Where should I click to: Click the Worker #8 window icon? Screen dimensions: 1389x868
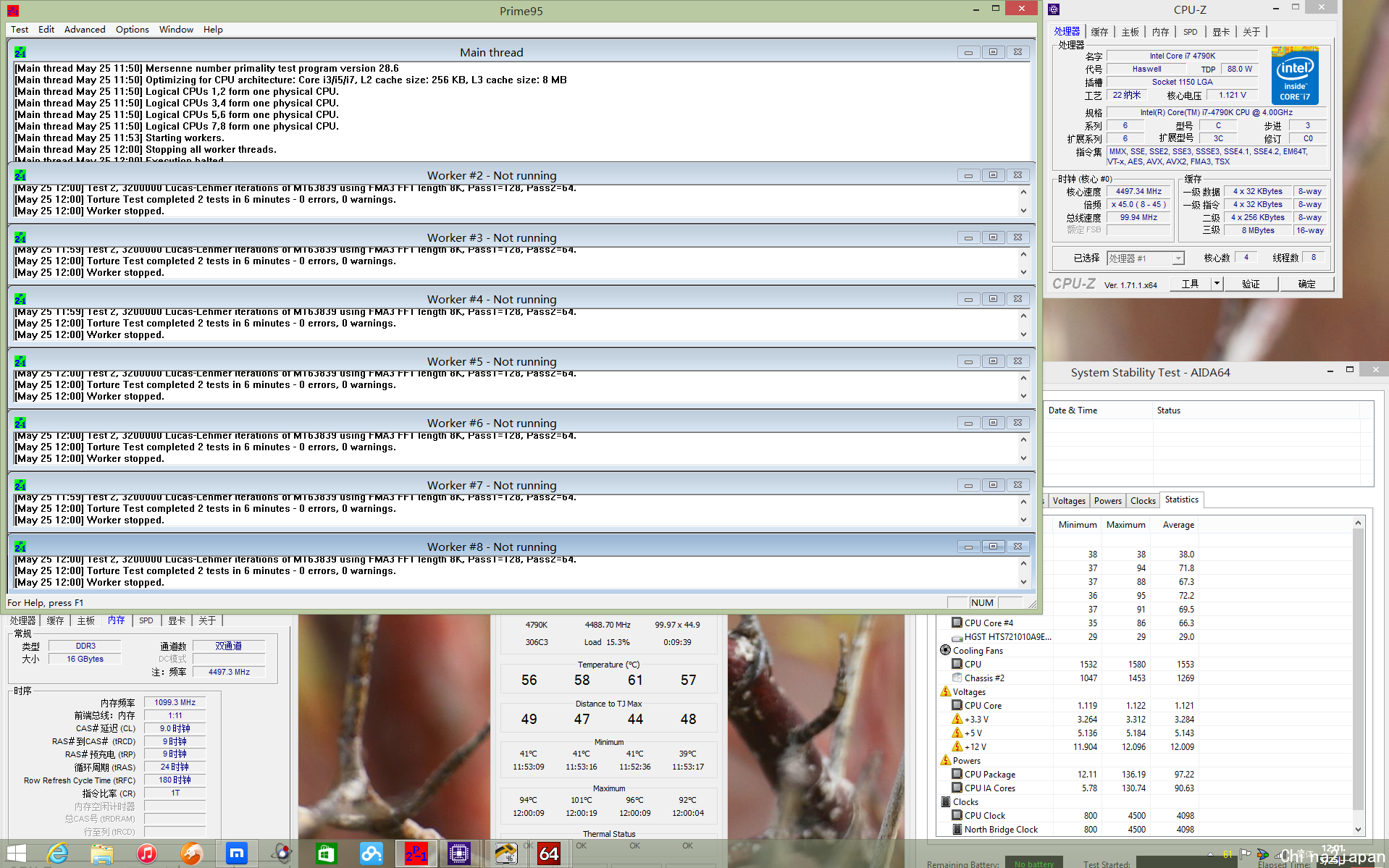pyautogui.click(x=20, y=547)
